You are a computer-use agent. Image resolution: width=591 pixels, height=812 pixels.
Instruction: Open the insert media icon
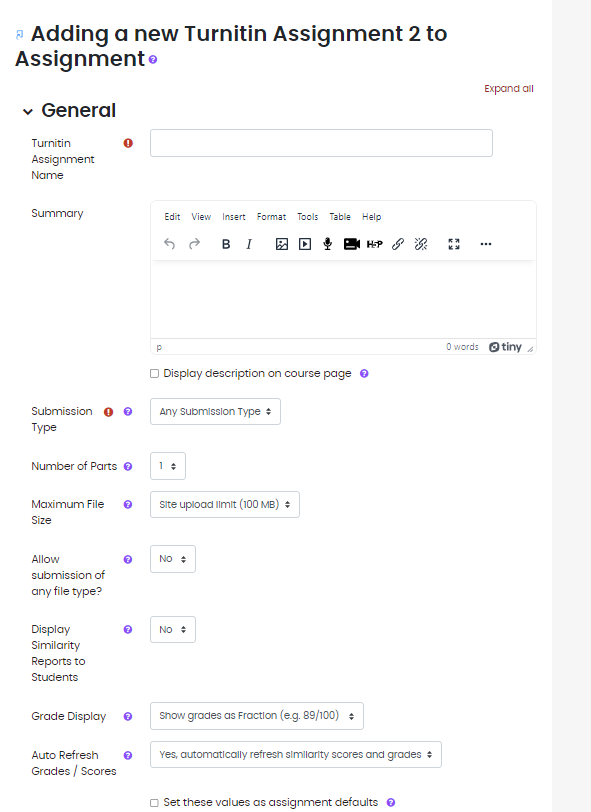point(304,243)
